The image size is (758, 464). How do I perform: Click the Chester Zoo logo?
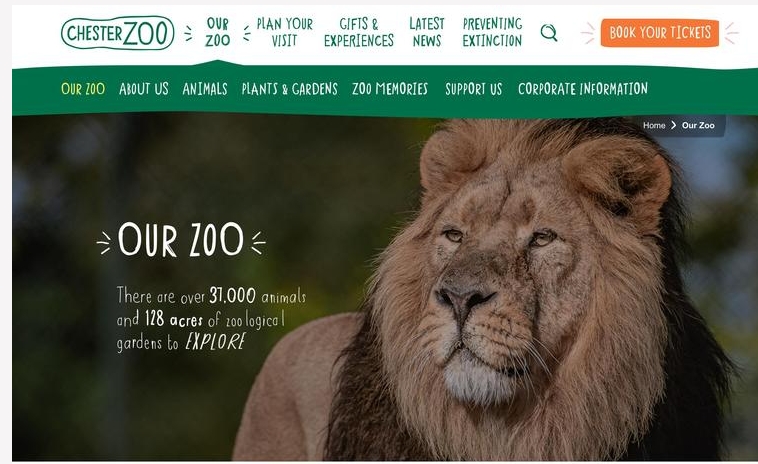click(x=117, y=33)
